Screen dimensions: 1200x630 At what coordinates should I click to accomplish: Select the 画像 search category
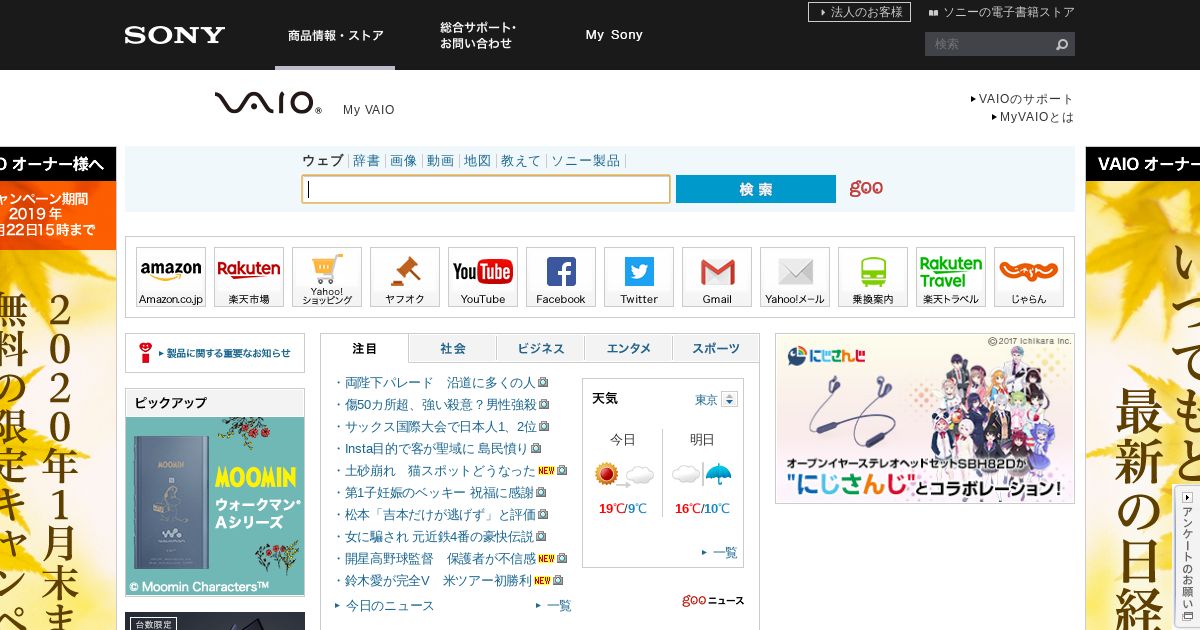pyautogui.click(x=403, y=160)
